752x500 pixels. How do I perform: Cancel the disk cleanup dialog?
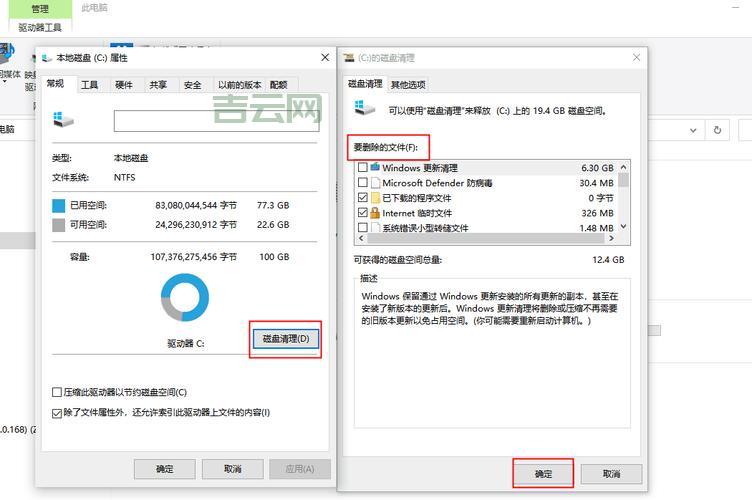[x=611, y=474]
